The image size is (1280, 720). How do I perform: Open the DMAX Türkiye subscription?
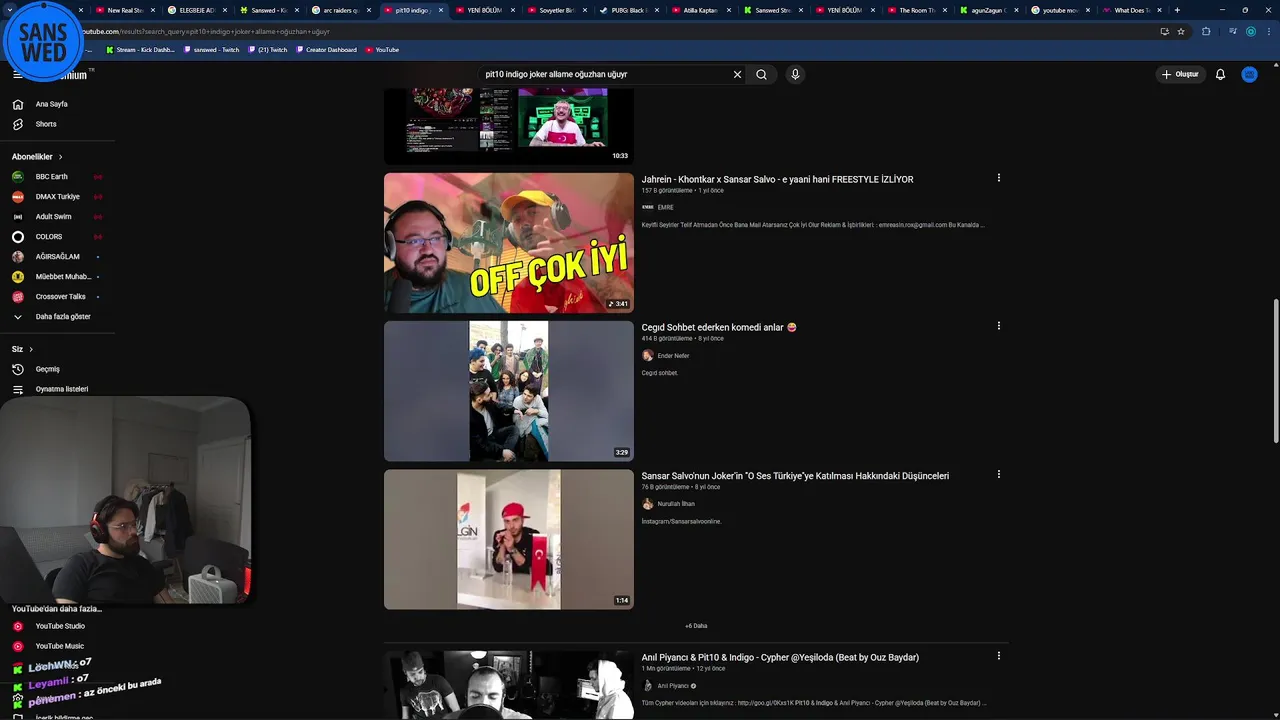(57, 196)
